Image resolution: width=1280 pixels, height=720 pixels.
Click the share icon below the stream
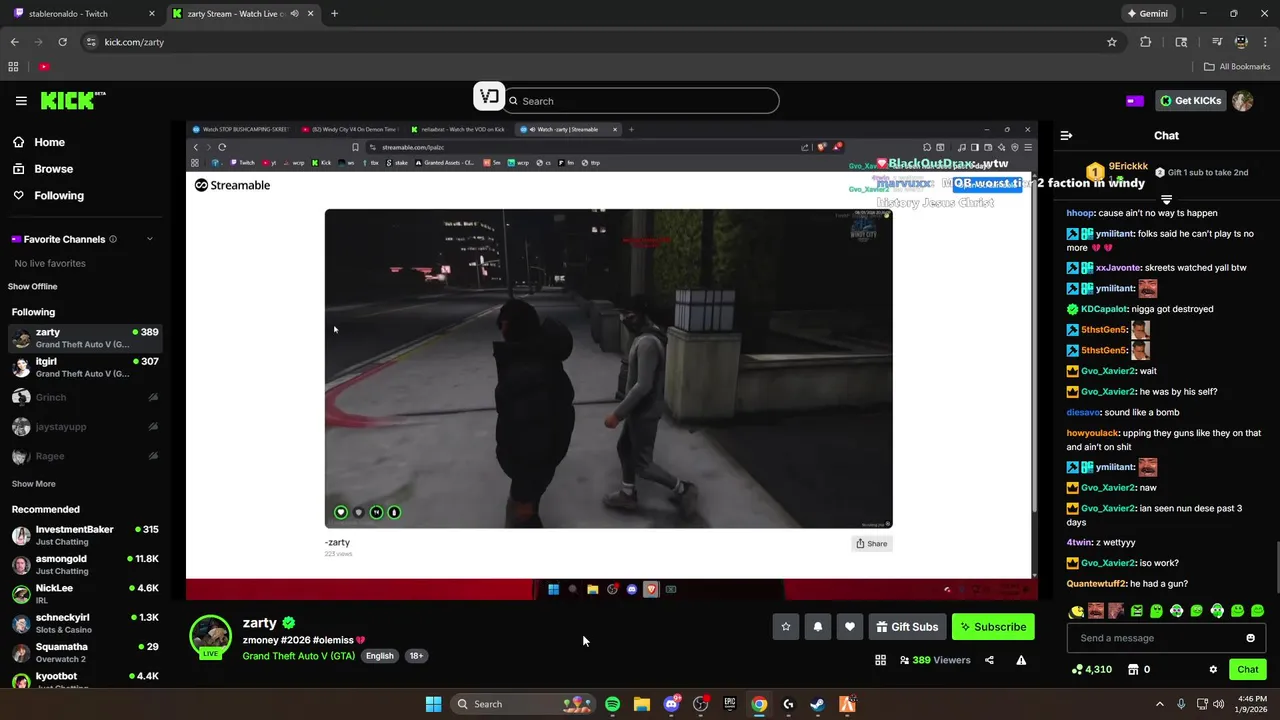pyautogui.click(x=989, y=660)
